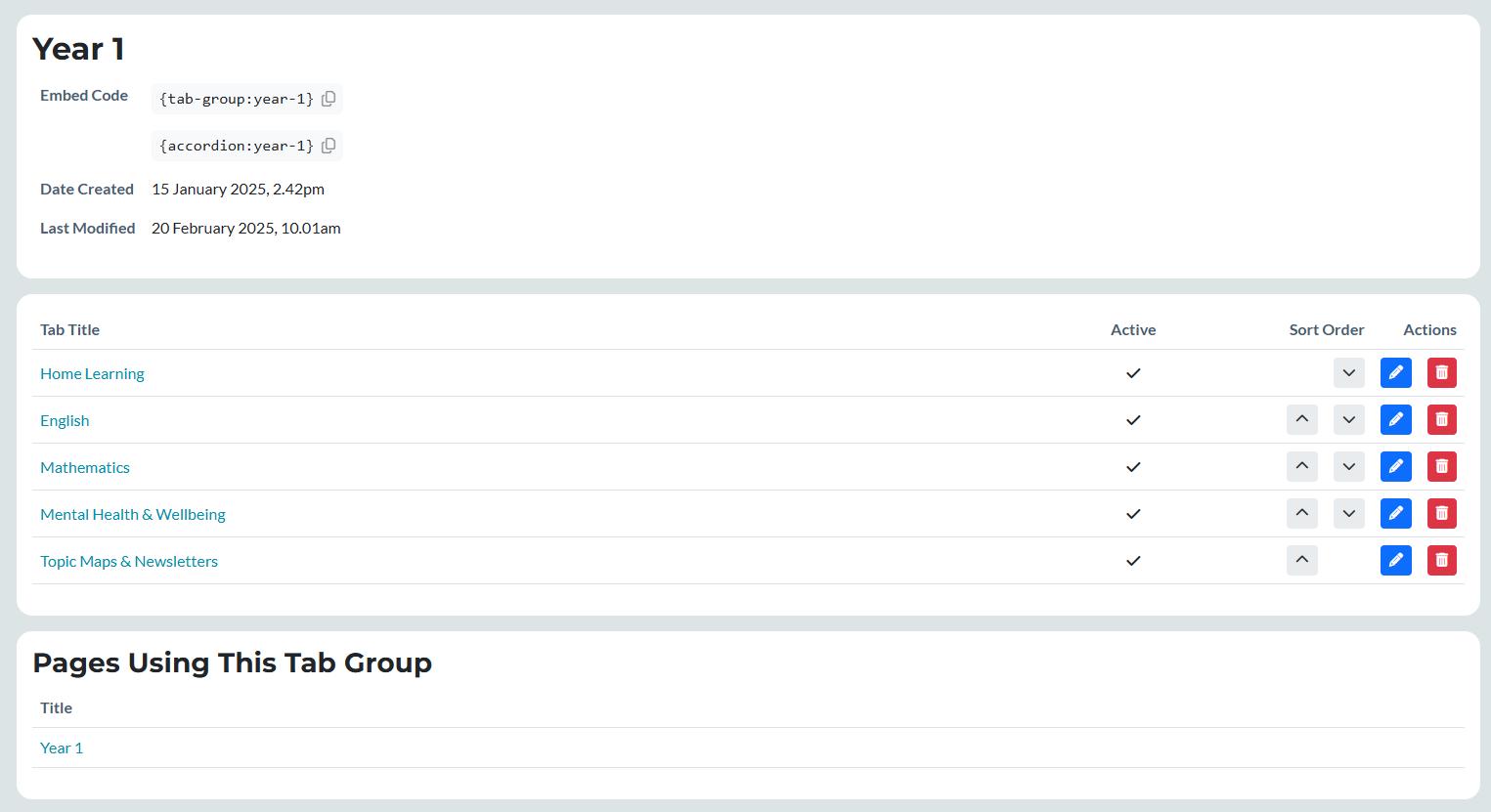Delete the Home Learning tab

pyautogui.click(x=1441, y=372)
